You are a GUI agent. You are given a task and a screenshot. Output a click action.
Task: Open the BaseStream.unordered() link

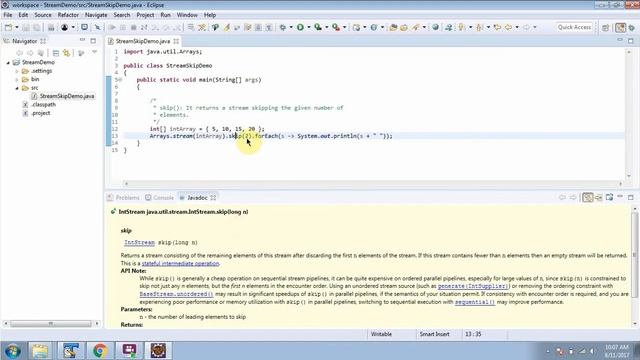pyautogui.click(x=176, y=294)
